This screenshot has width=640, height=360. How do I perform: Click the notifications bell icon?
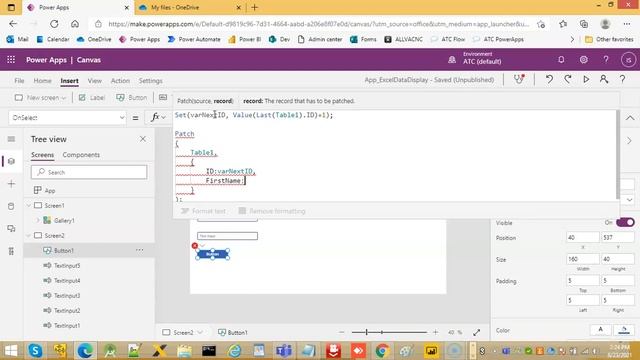561,60
